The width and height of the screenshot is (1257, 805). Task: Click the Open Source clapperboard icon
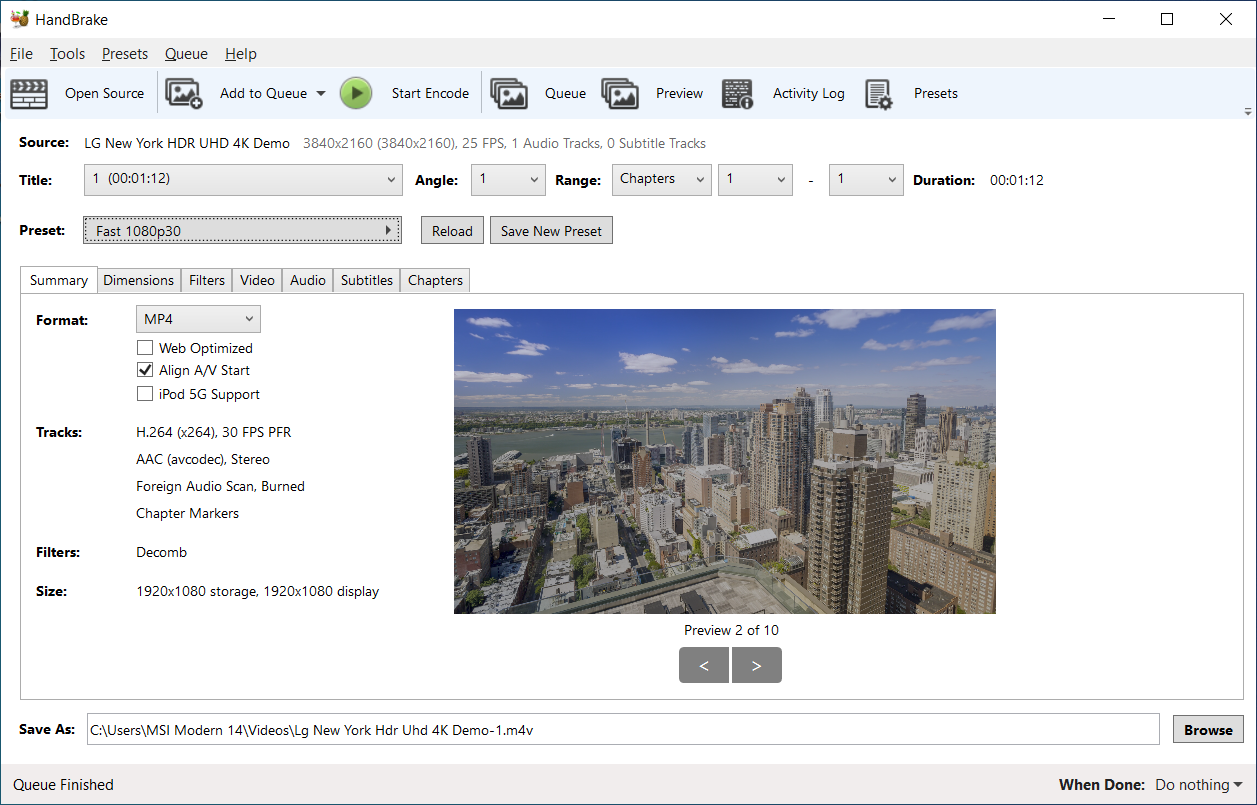[29, 93]
